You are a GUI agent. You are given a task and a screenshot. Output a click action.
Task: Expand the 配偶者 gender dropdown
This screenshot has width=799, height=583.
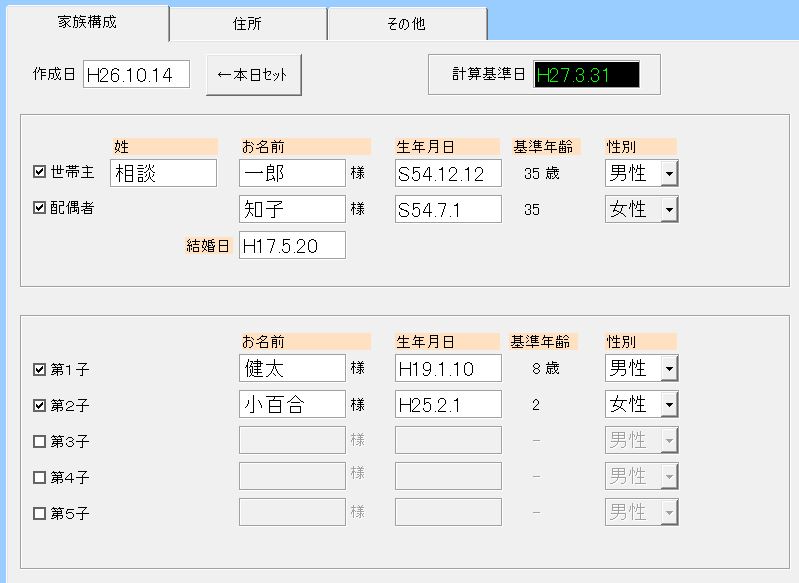[668, 209]
